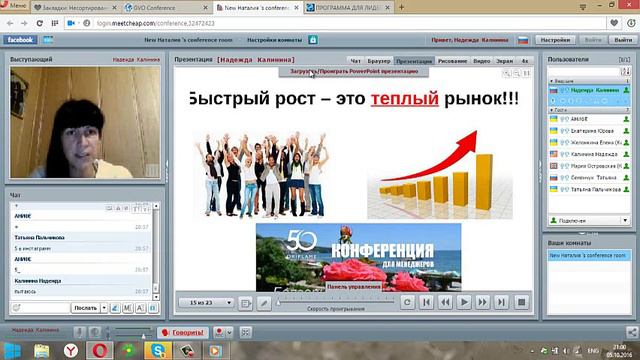The height and width of the screenshot is (360, 640).
Task: Open Настройки комнаты link
Action: tap(274, 40)
